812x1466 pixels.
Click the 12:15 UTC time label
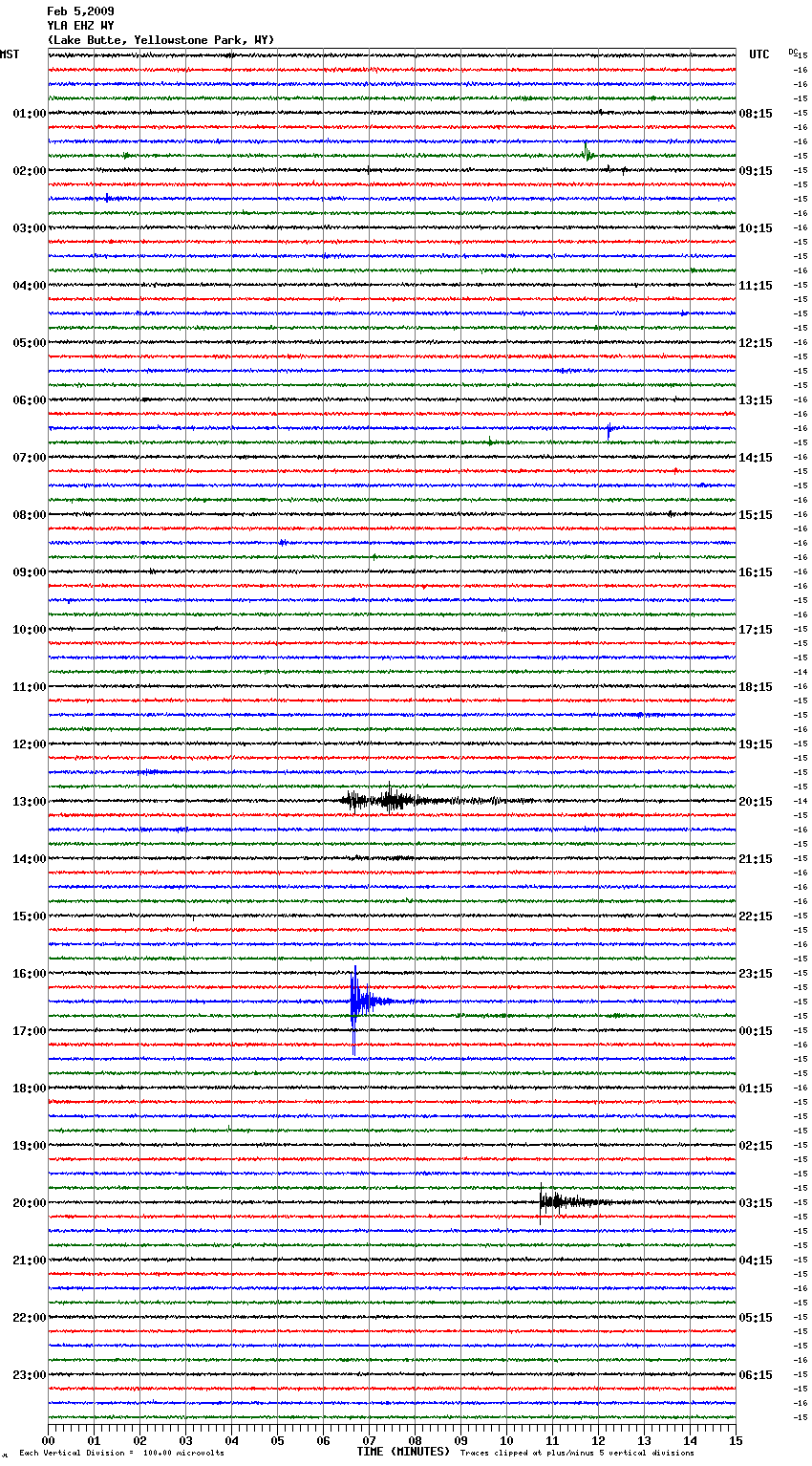coord(756,343)
